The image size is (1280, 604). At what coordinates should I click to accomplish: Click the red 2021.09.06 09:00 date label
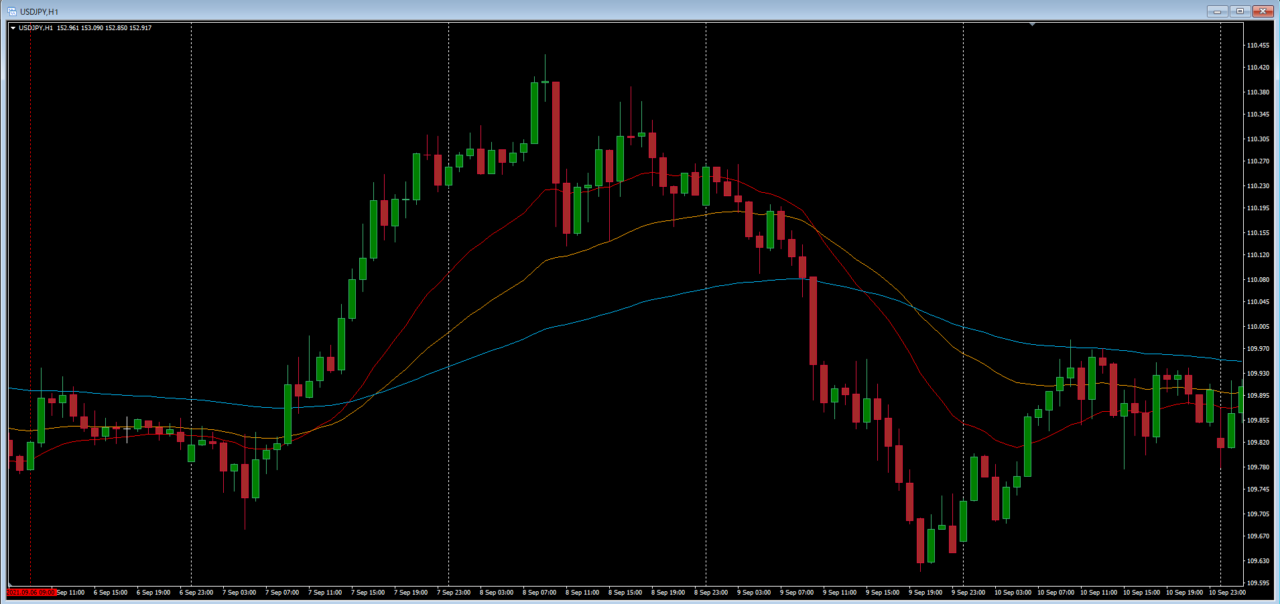32,592
